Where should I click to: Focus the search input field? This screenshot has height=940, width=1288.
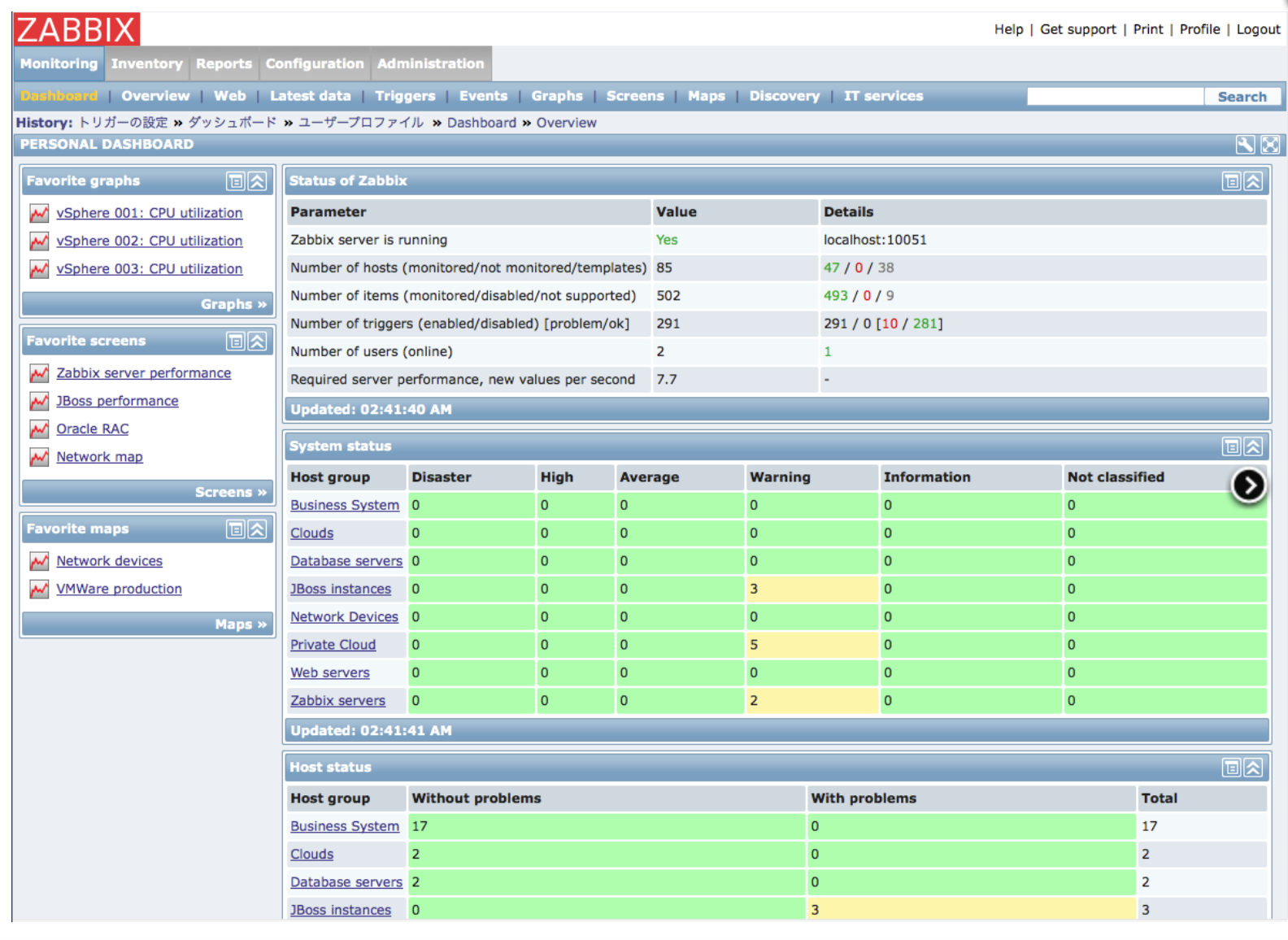click(1115, 97)
